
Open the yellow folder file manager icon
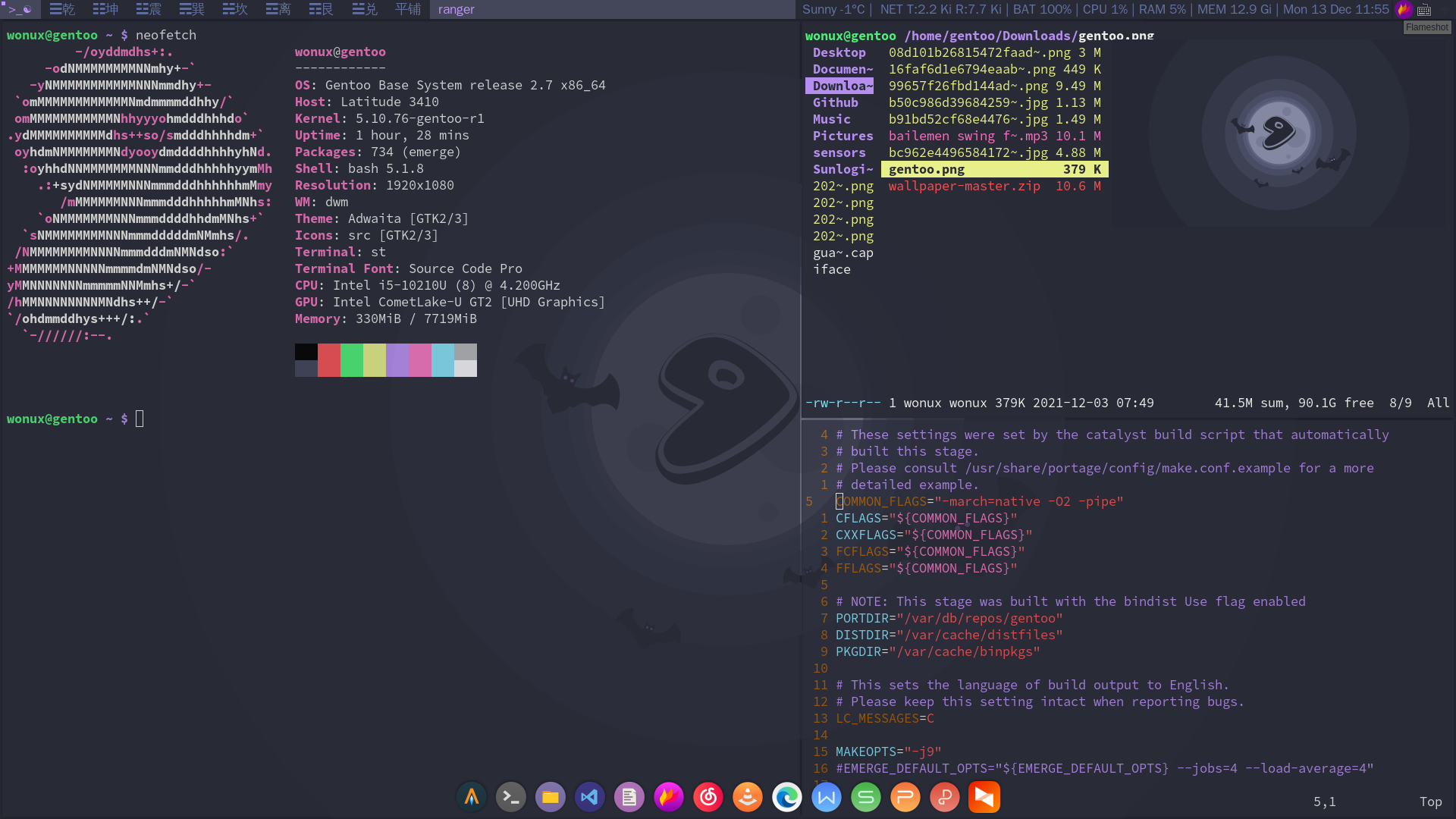pos(551,797)
